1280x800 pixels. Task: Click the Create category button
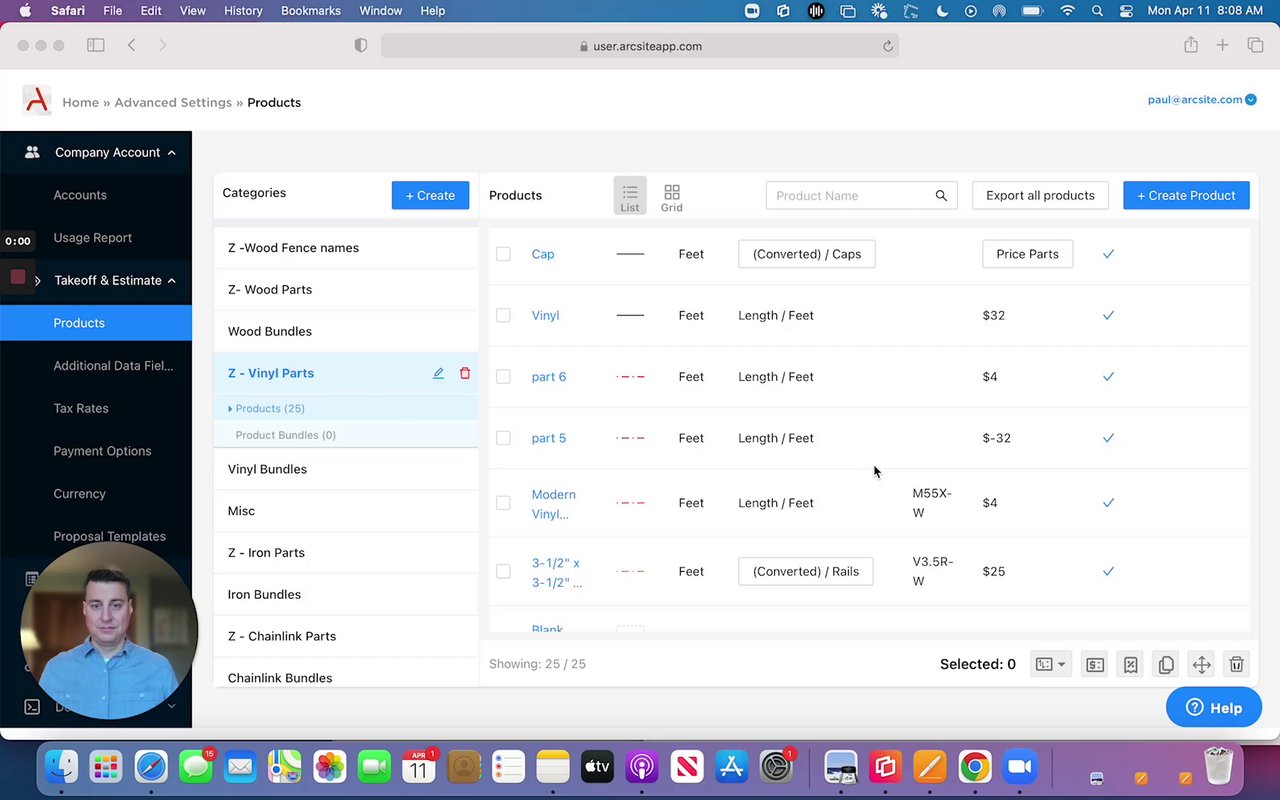[430, 195]
